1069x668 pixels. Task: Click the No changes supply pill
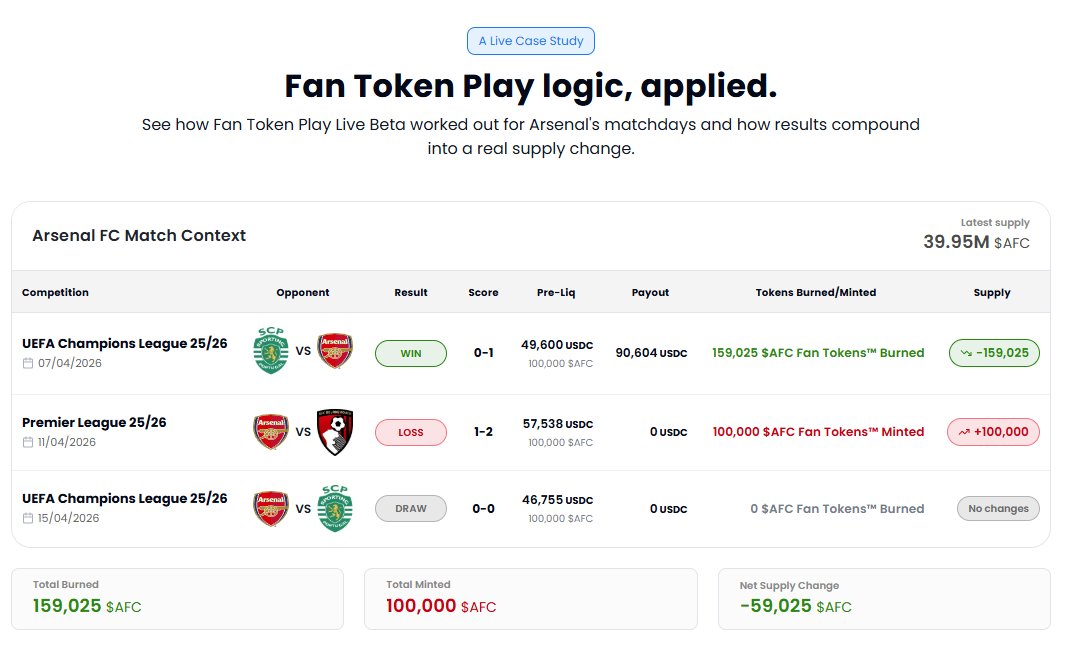tap(998, 508)
